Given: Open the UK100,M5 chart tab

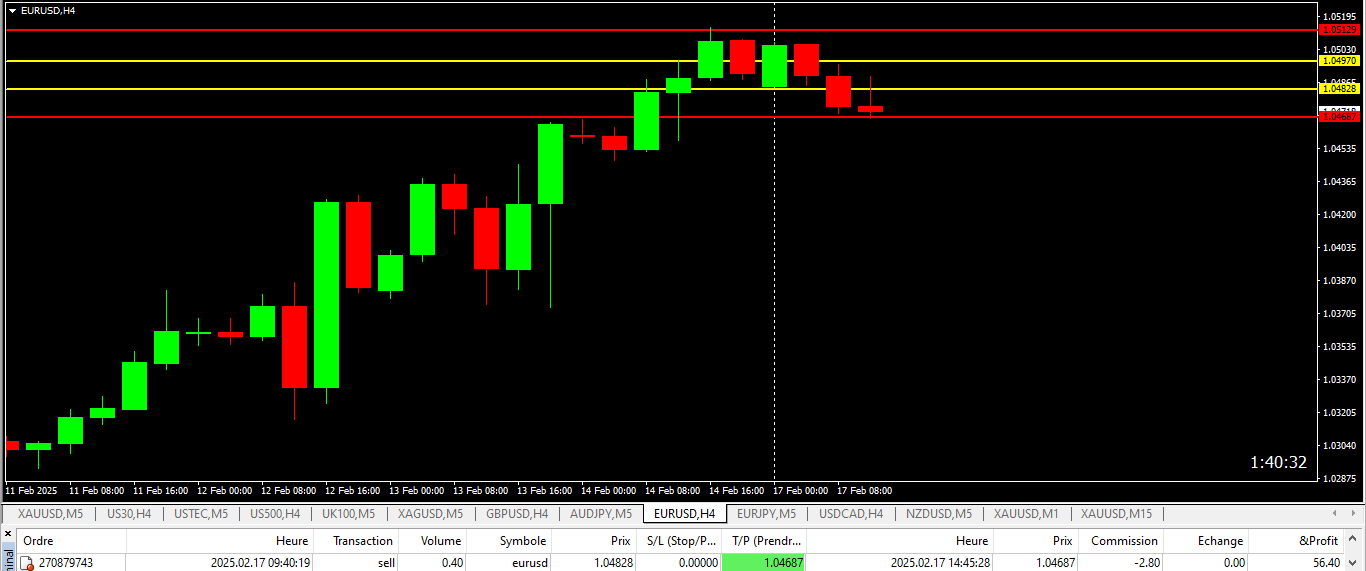Looking at the screenshot, I should tap(348, 514).
